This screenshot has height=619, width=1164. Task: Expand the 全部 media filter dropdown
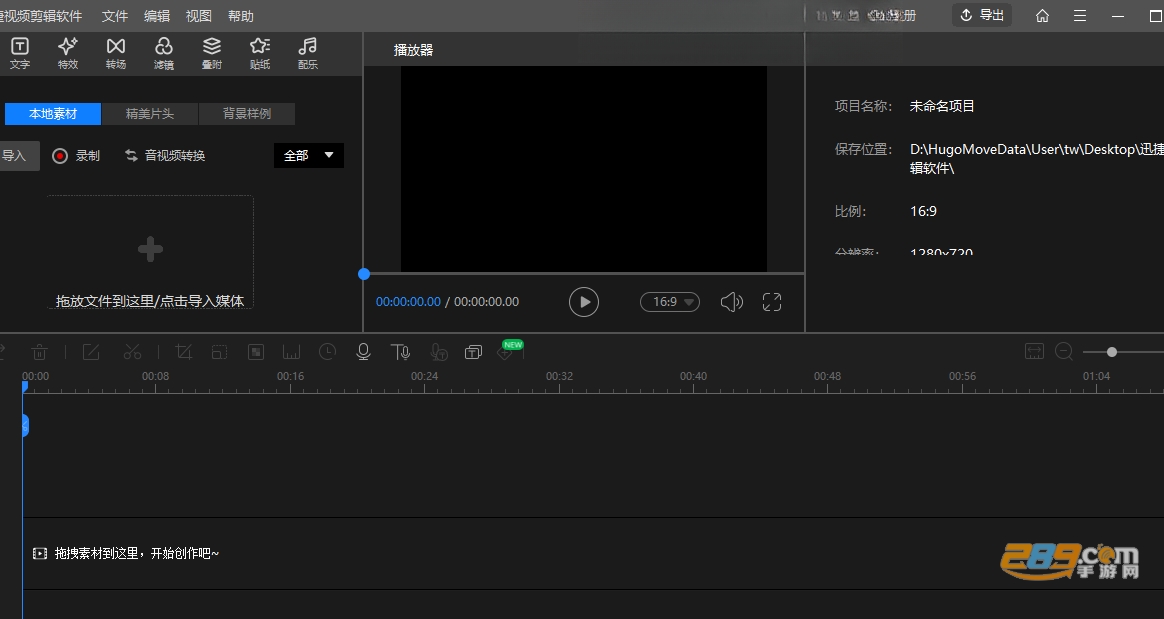pyautogui.click(x=309, y=155)
